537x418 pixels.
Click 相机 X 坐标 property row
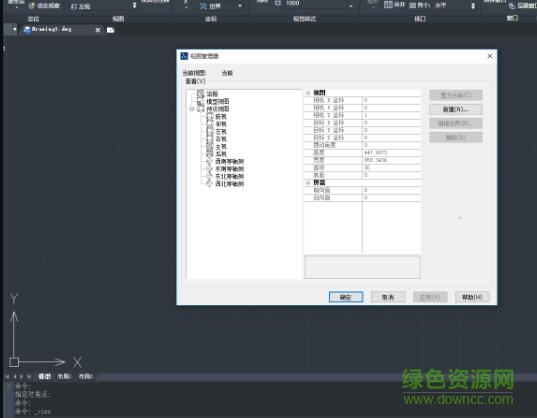(x=362, y=100)
